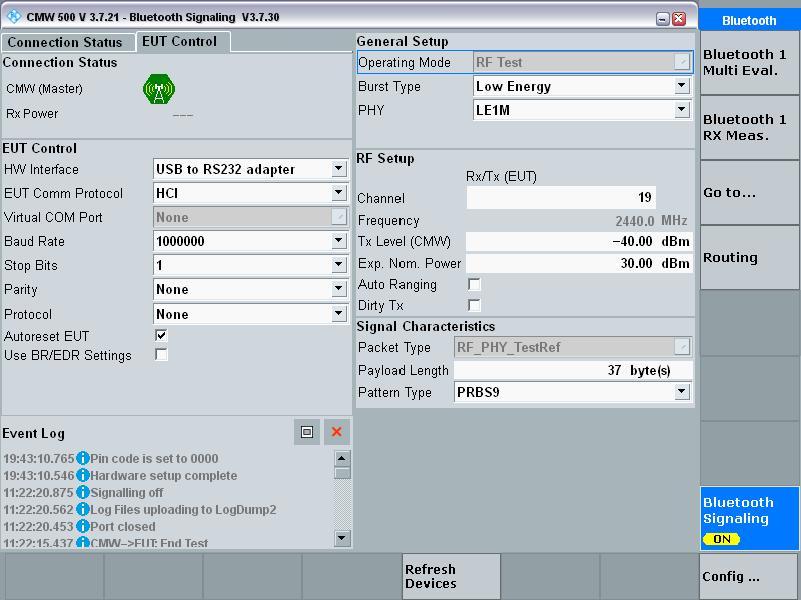Click the 'Signalling off' log entry
The width and height of the screenshot is (801, 600).
click(x=127, y=492)
